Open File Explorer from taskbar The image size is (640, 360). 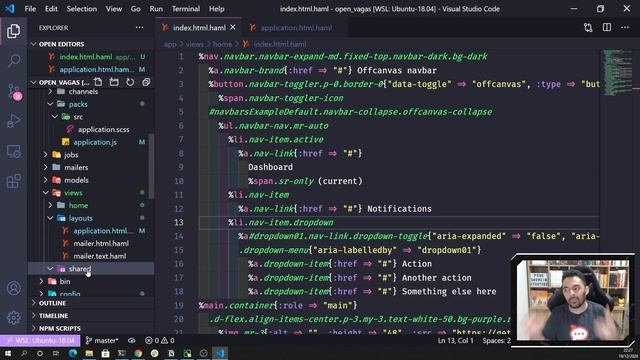coord(89,353)
